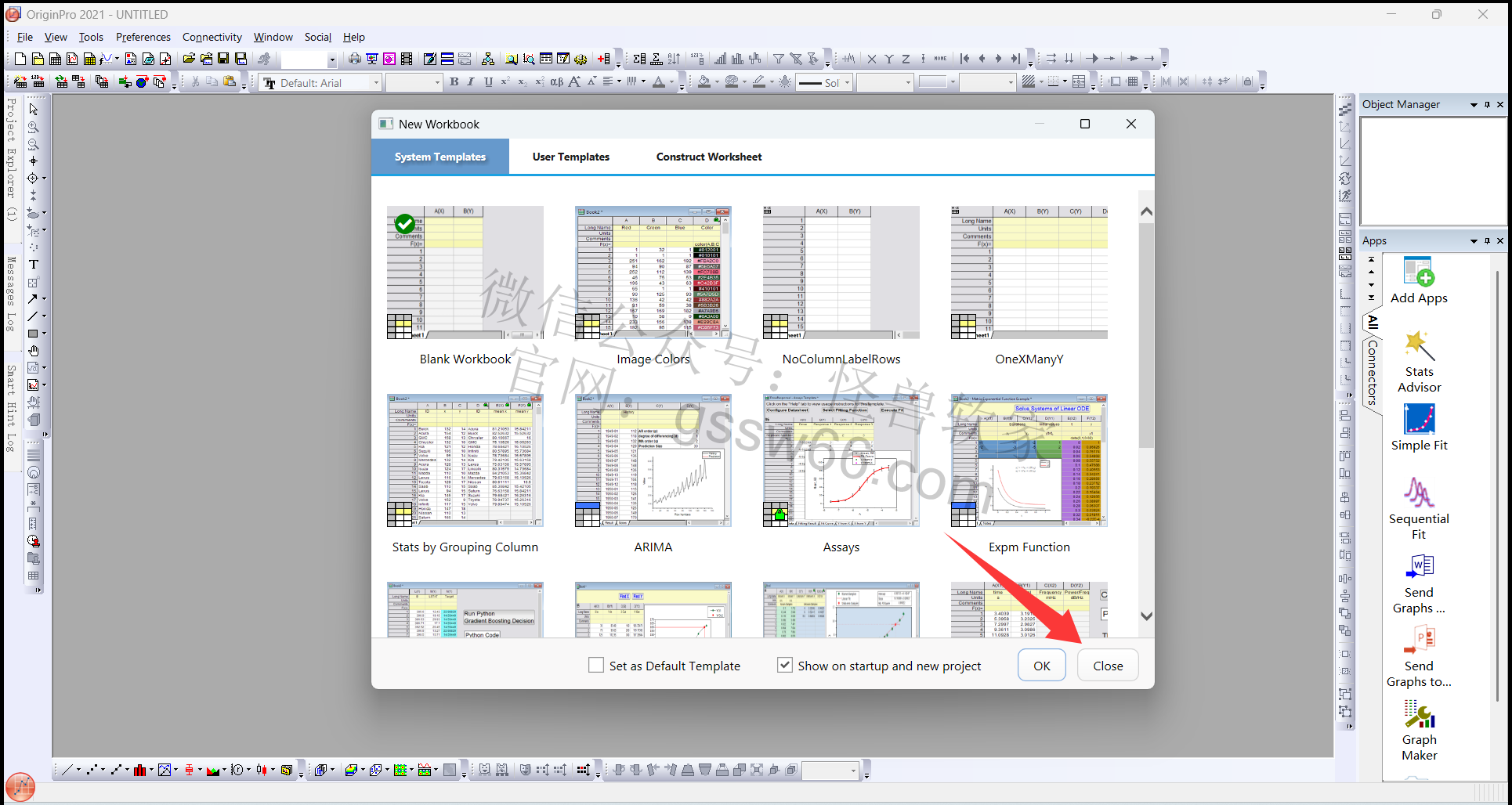Click OK in New Workbook dialog
This screenshot has width=1512, height=805.
1041,666
